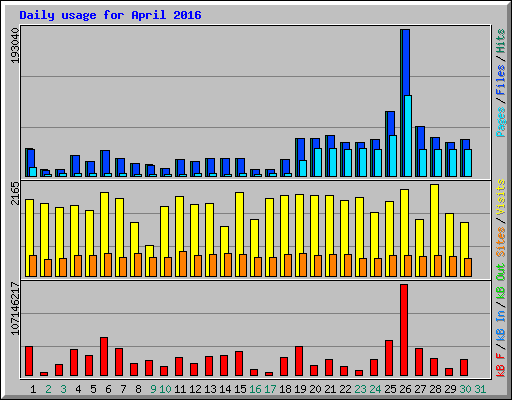Image resolution: width=512 pixels, height=400 pixels.
Task: Select day 28 on the date axis
Action: [435, 389]
